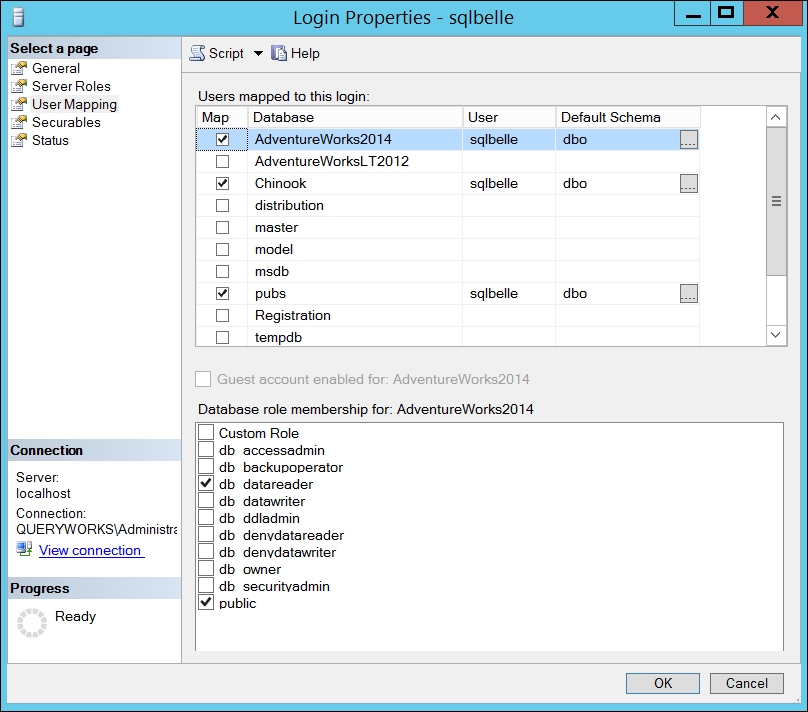Viewport: 808px width, 712px height.
Task: Click the View connection icon
Action: click(x=24, y=549)
